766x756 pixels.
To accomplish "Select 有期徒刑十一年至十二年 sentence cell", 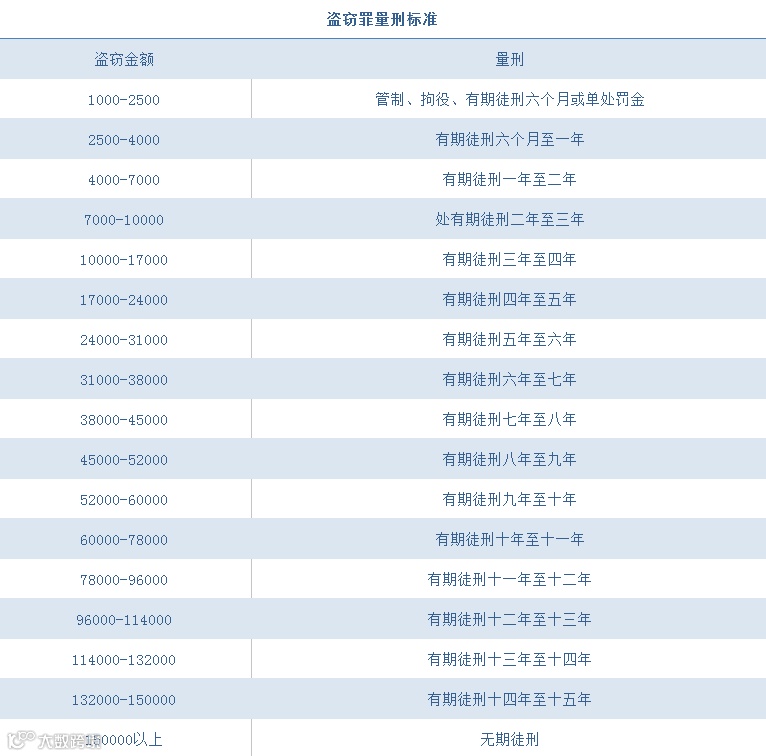I will (510, 580).
